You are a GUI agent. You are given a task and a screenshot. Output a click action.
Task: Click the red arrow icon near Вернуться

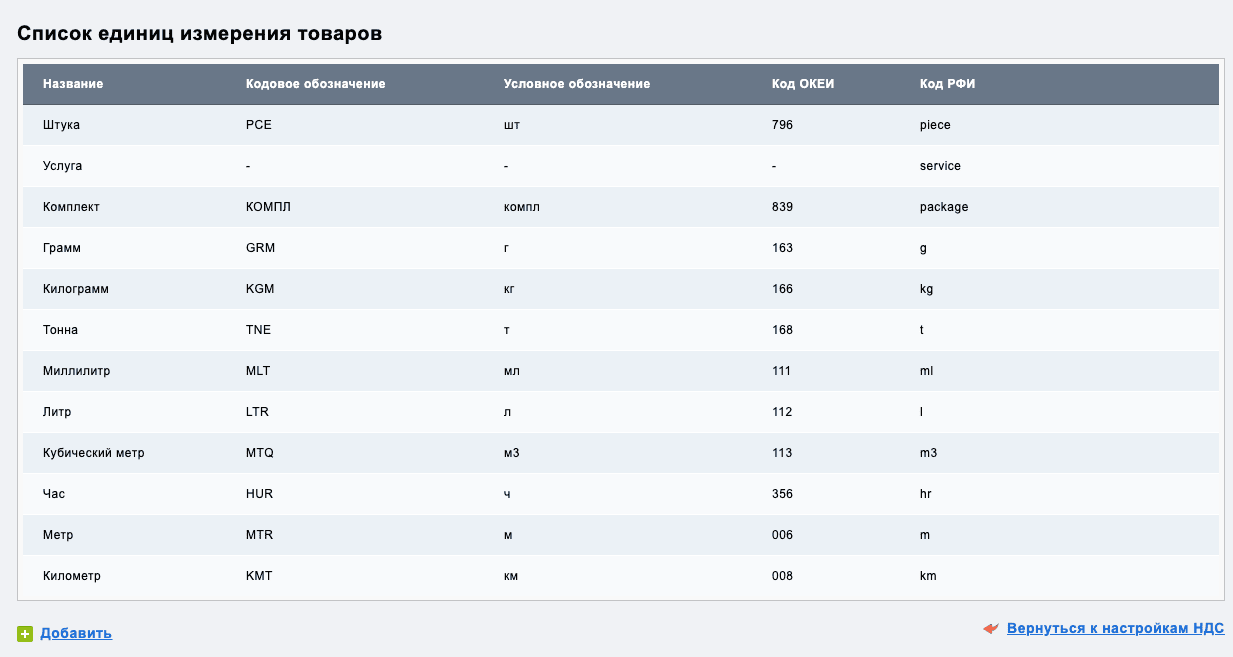point(991,629)
